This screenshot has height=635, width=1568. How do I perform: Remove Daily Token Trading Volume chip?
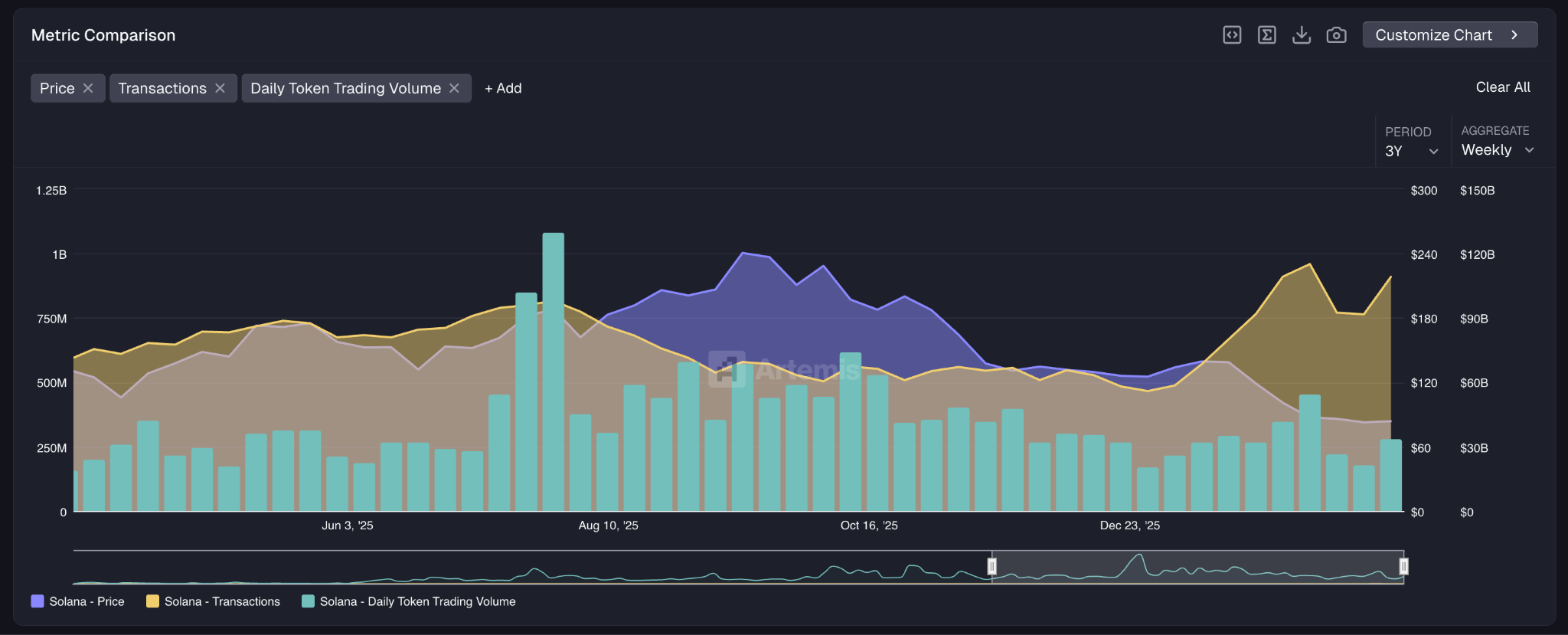click(454, 88)
